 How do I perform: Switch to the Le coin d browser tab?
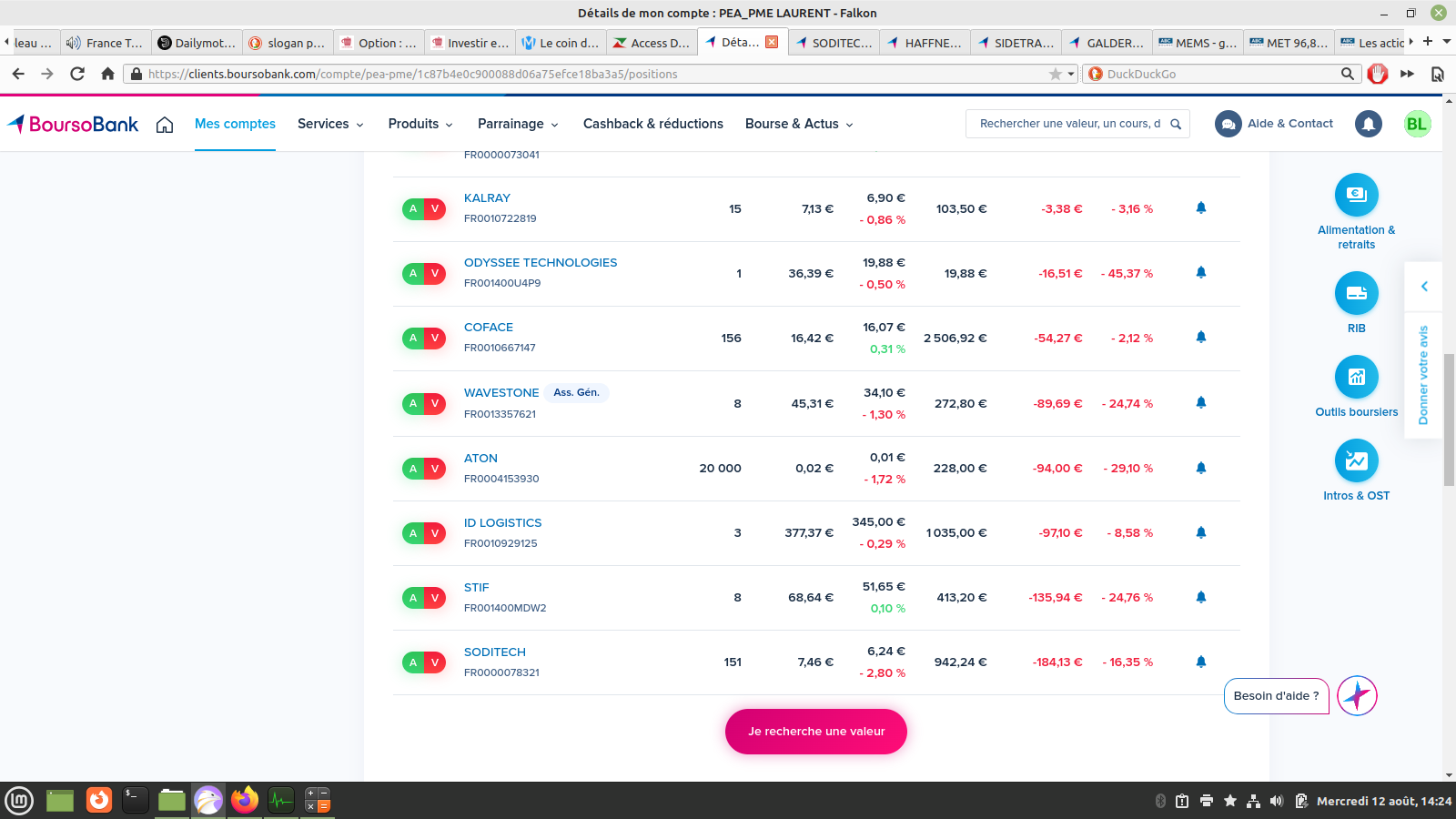coord(561,43)
